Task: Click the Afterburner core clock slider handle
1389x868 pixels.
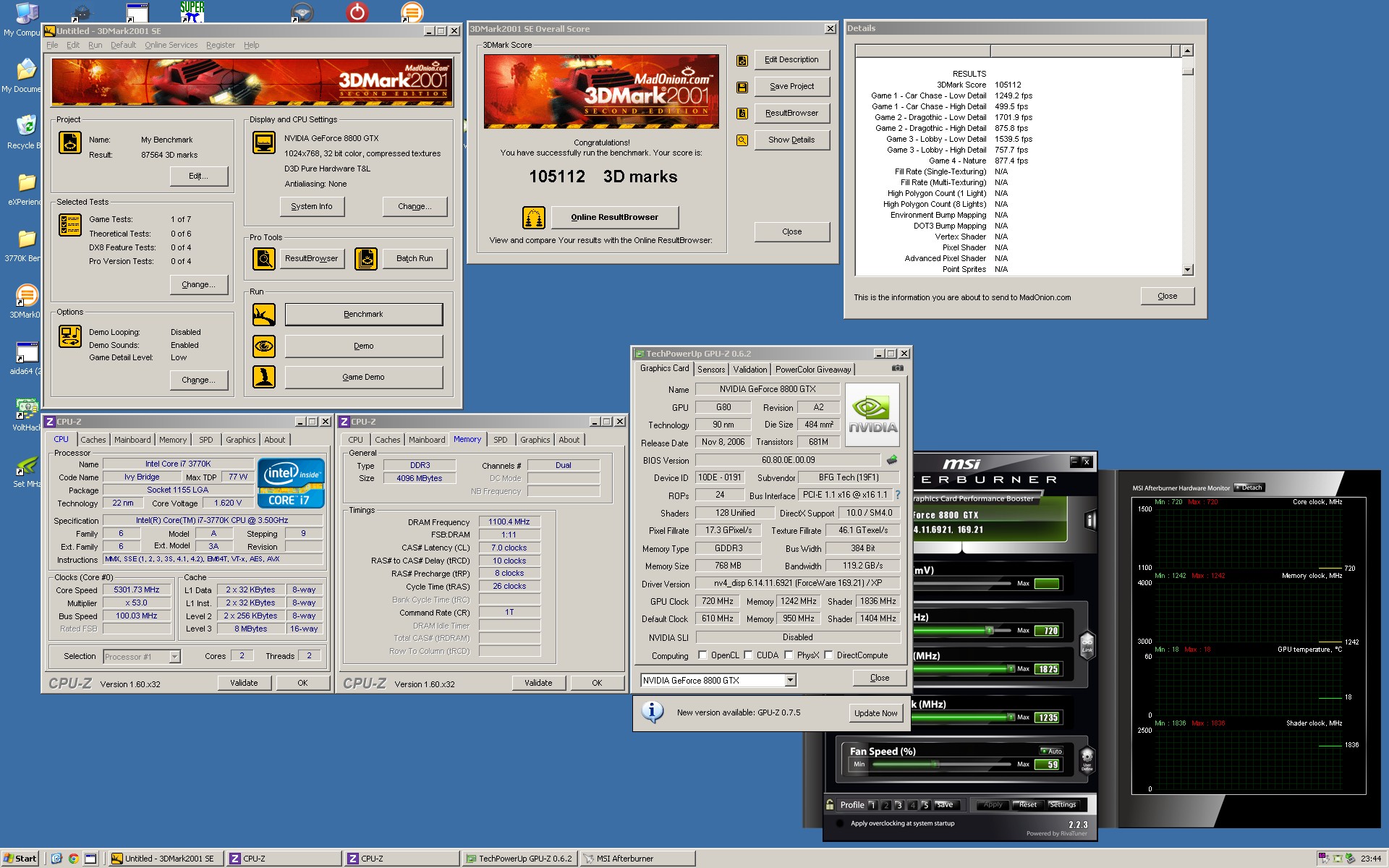Action: (x=989, y=631)
